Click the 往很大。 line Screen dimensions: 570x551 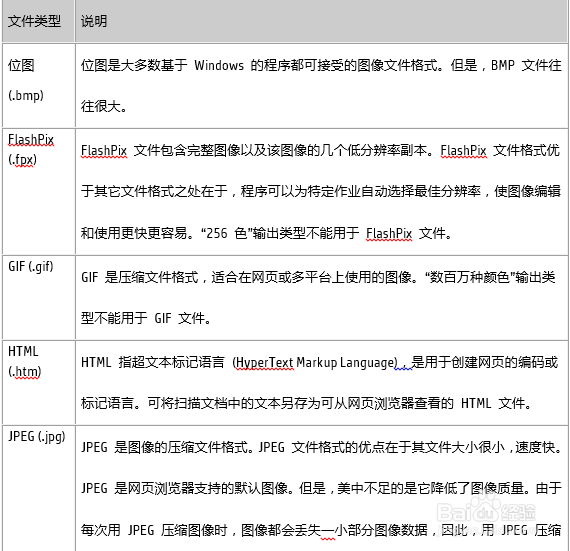[x=104, y=106]
